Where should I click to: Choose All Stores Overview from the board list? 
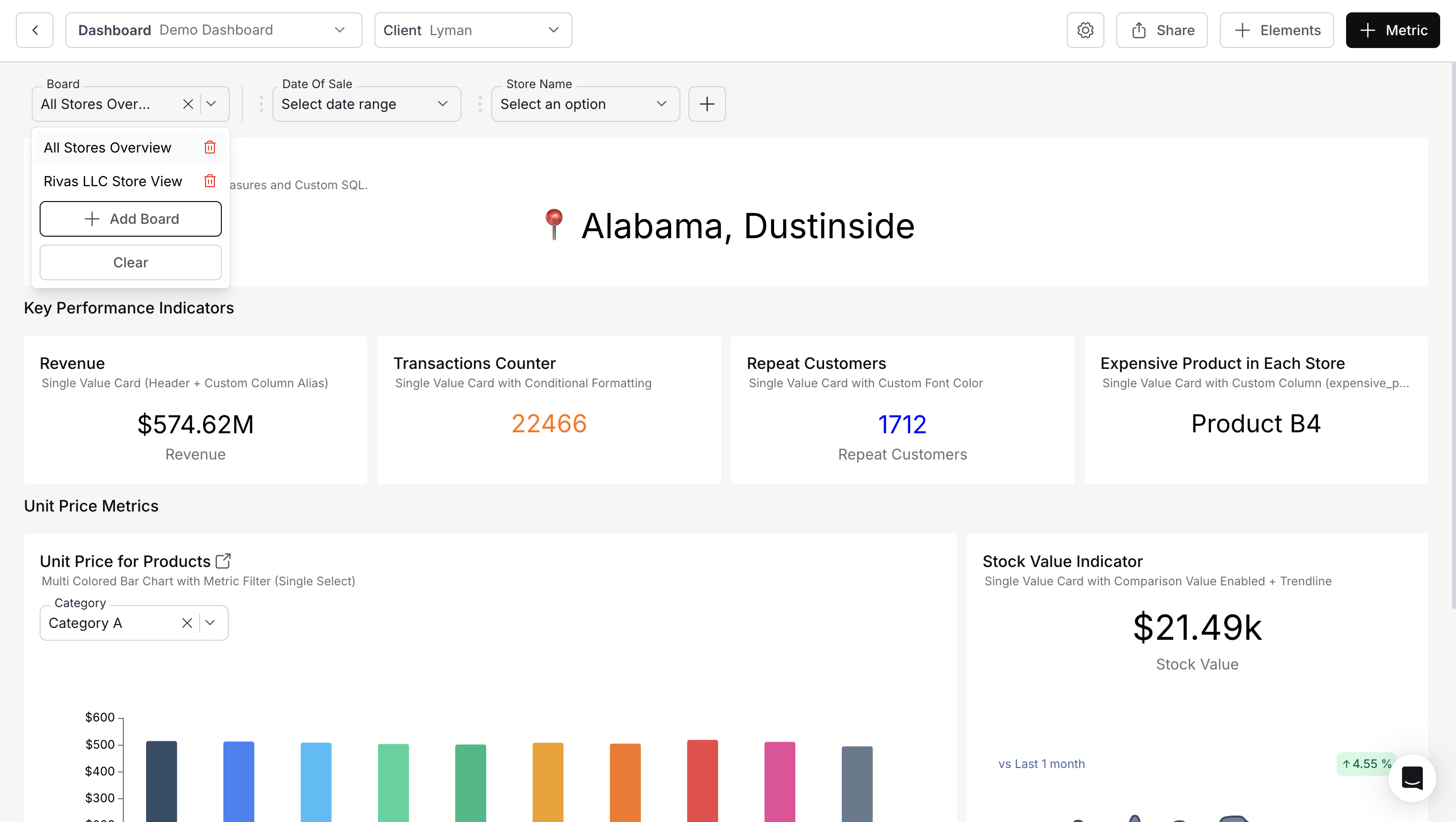point(107,147)
